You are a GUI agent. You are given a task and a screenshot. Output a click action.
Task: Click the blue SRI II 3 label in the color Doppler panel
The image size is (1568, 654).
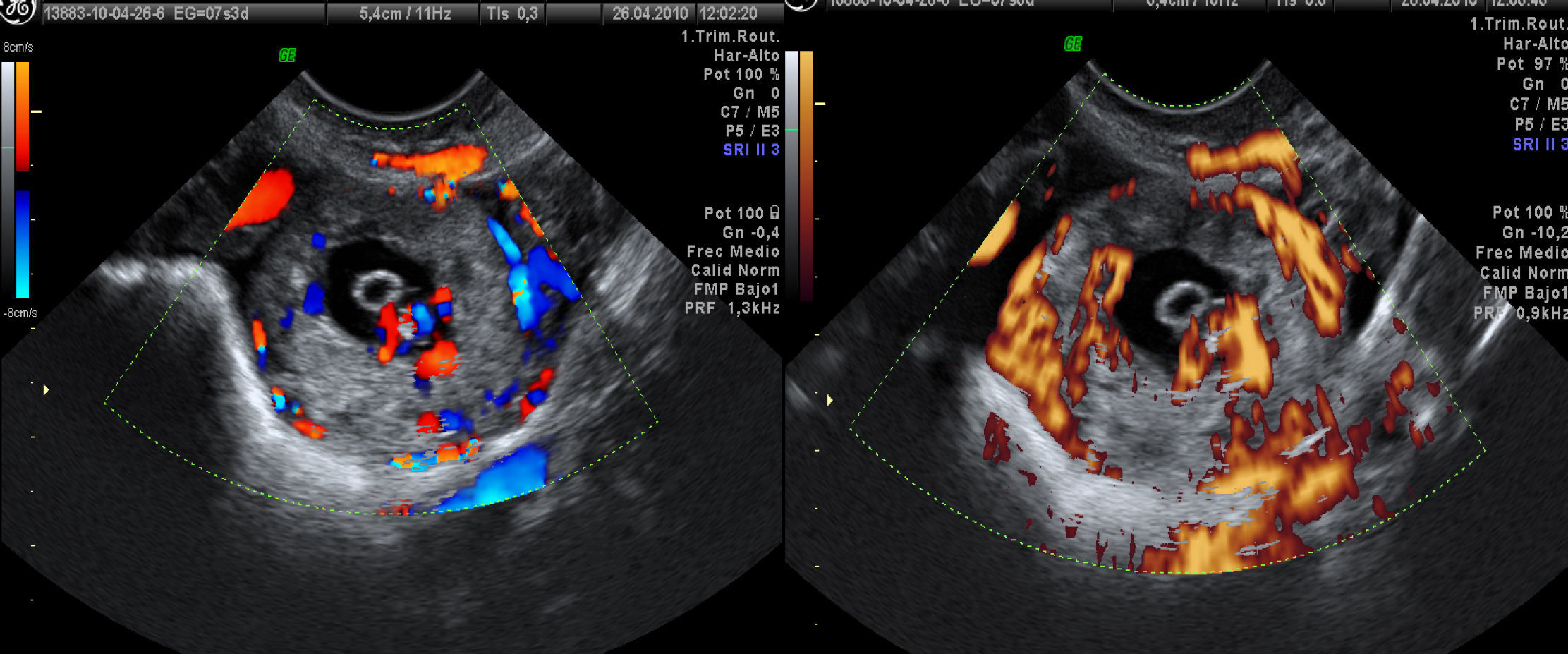[x=750, y=150]
